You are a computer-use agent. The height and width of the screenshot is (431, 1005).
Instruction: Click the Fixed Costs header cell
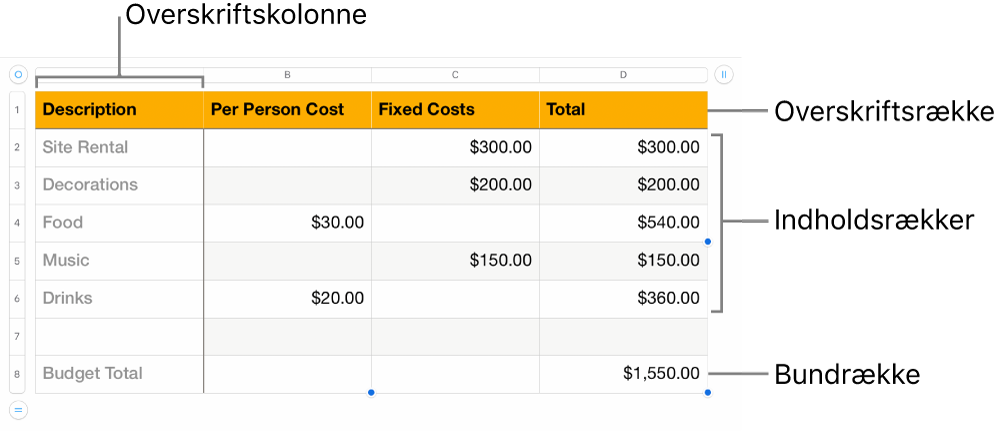point(455,110)
